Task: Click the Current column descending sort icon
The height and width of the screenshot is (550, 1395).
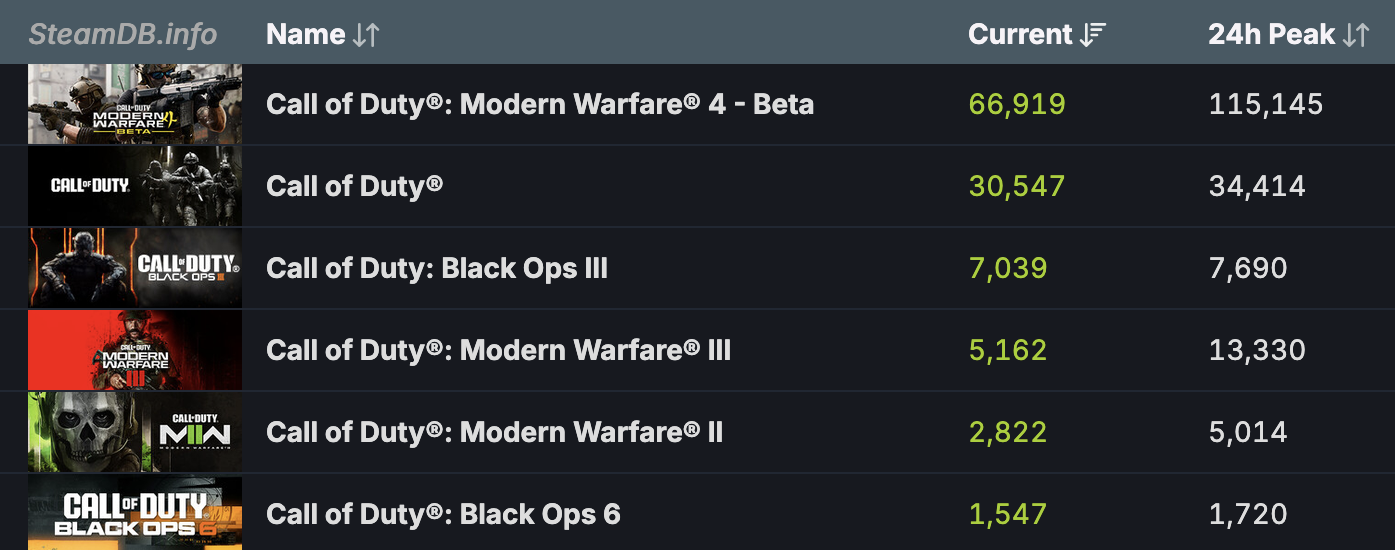Action: (1092, 35)
